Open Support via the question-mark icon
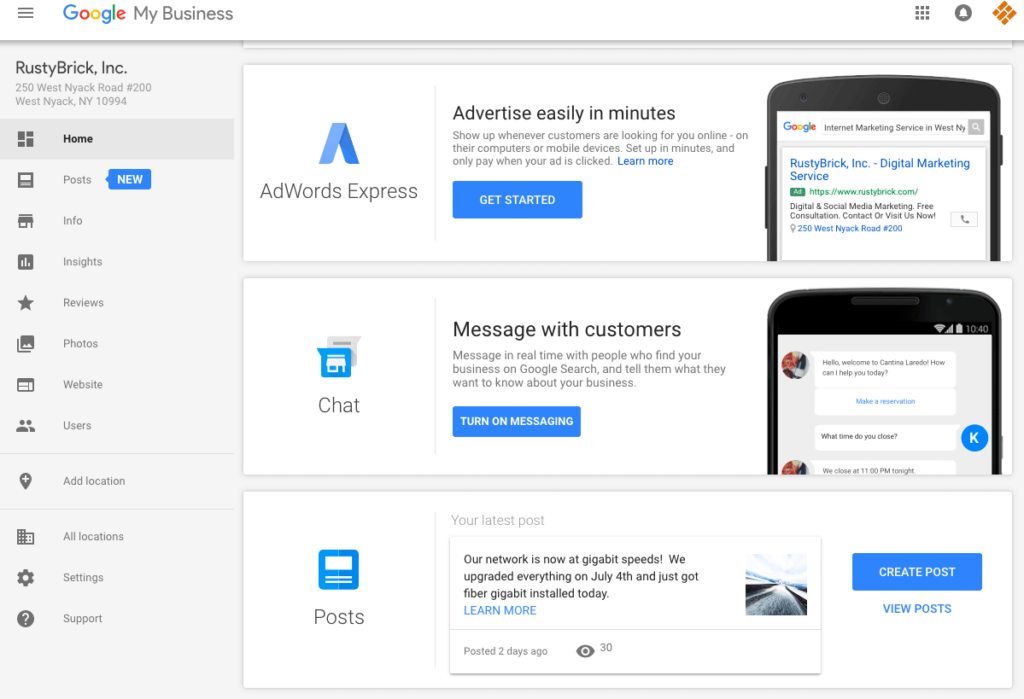 [27, 618]
